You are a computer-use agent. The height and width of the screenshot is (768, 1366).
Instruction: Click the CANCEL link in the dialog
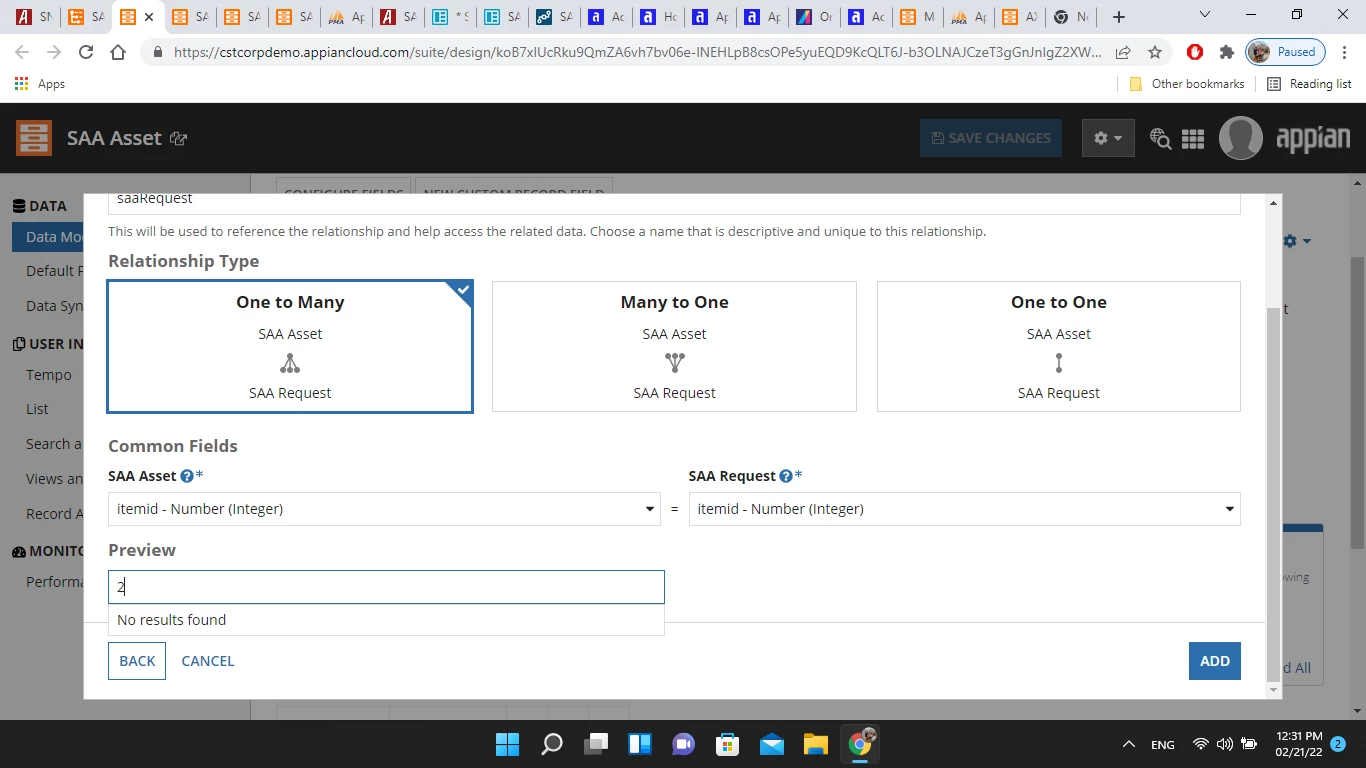pos(208,661)
